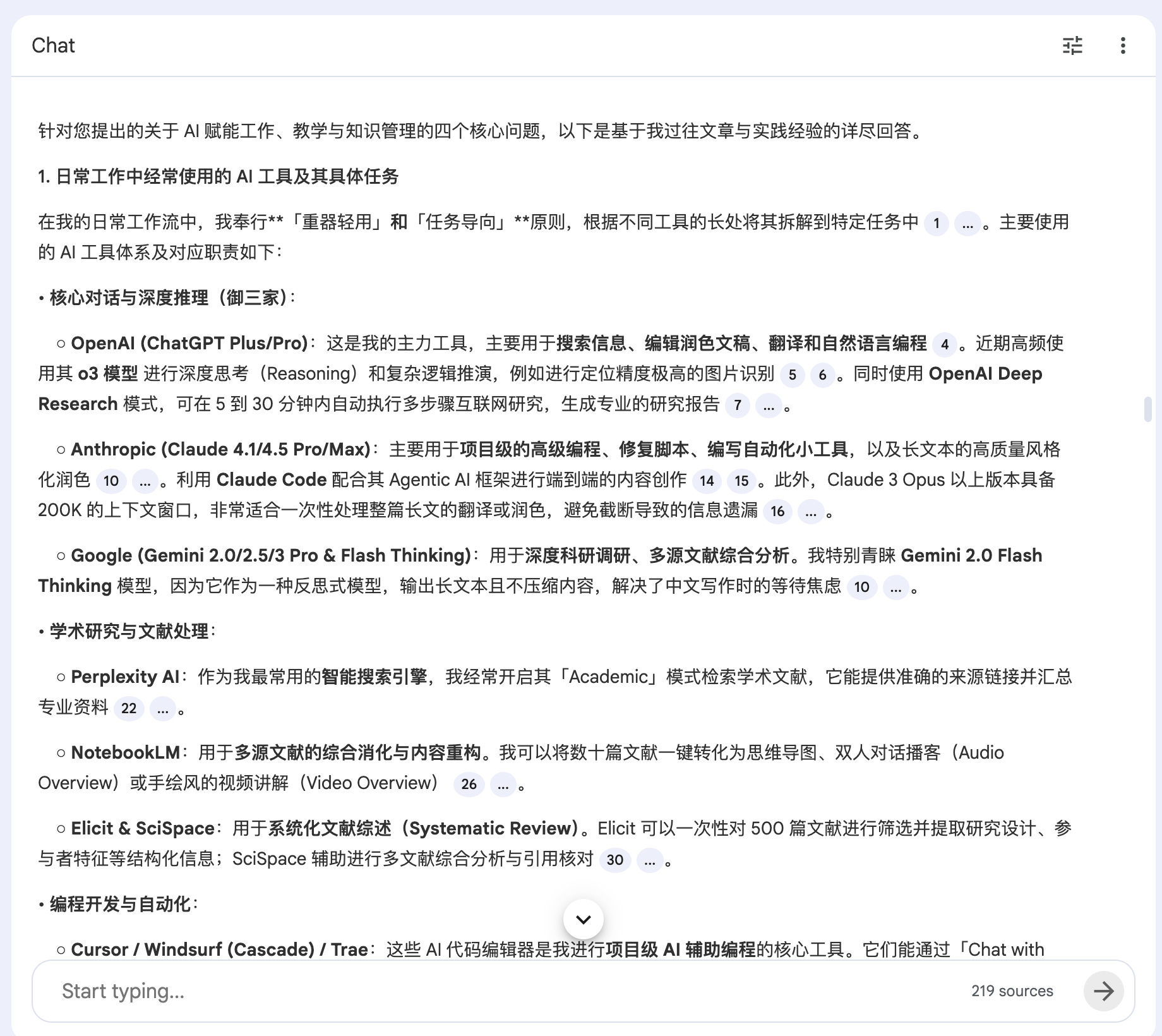
Task: Click the send arrow button
Action: (x=1103, y=991)
